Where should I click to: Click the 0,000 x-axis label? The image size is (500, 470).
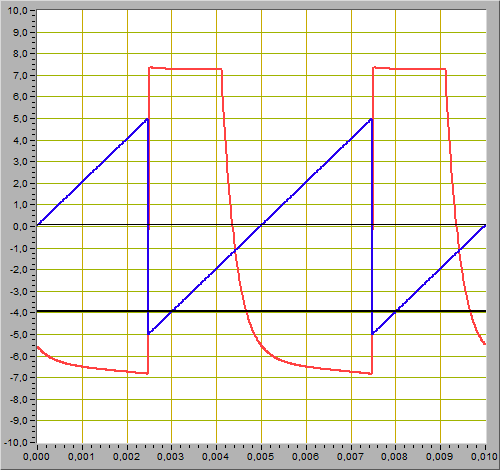point(36,457)
